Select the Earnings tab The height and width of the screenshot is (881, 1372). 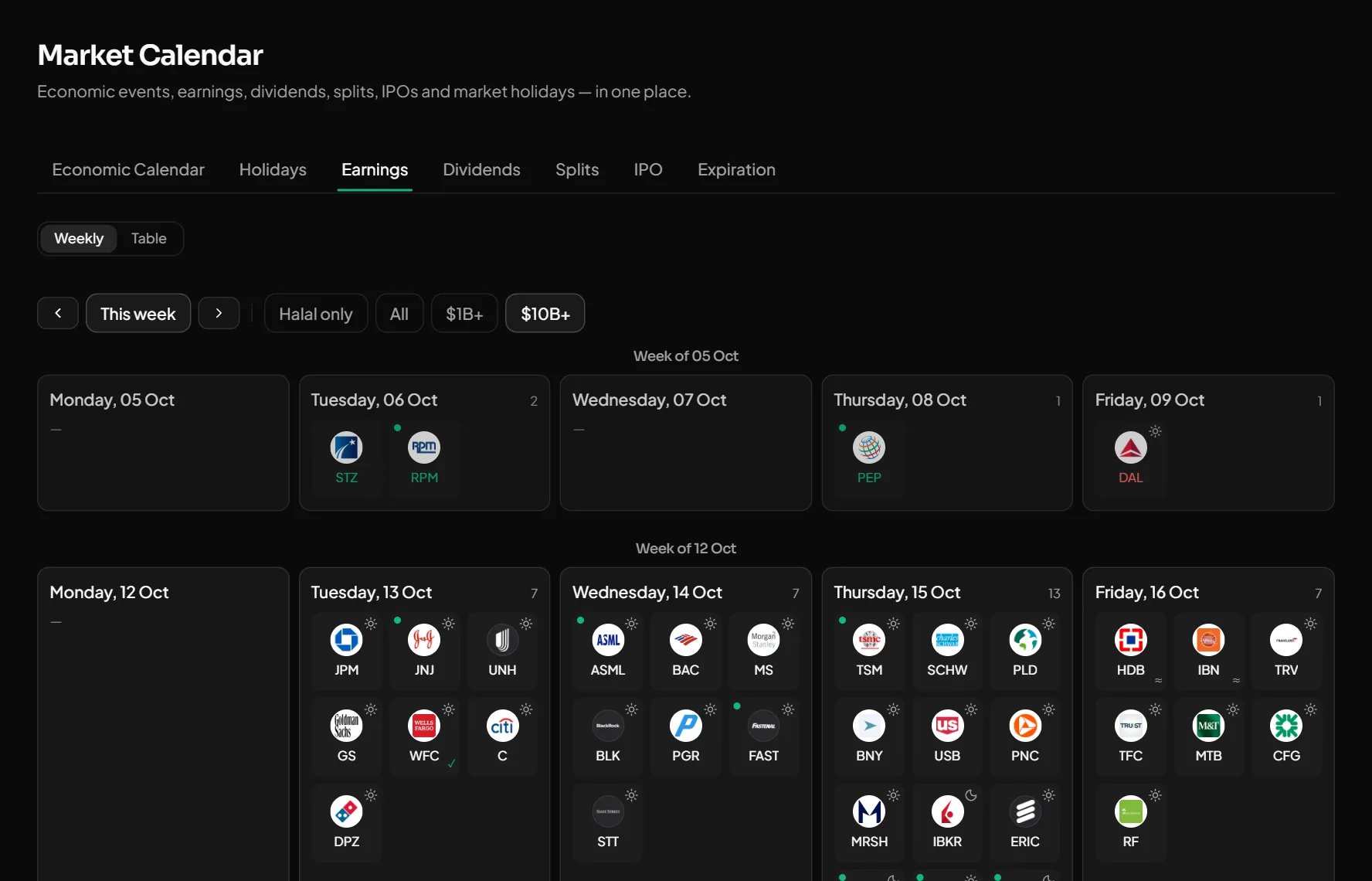click(375, 170)
